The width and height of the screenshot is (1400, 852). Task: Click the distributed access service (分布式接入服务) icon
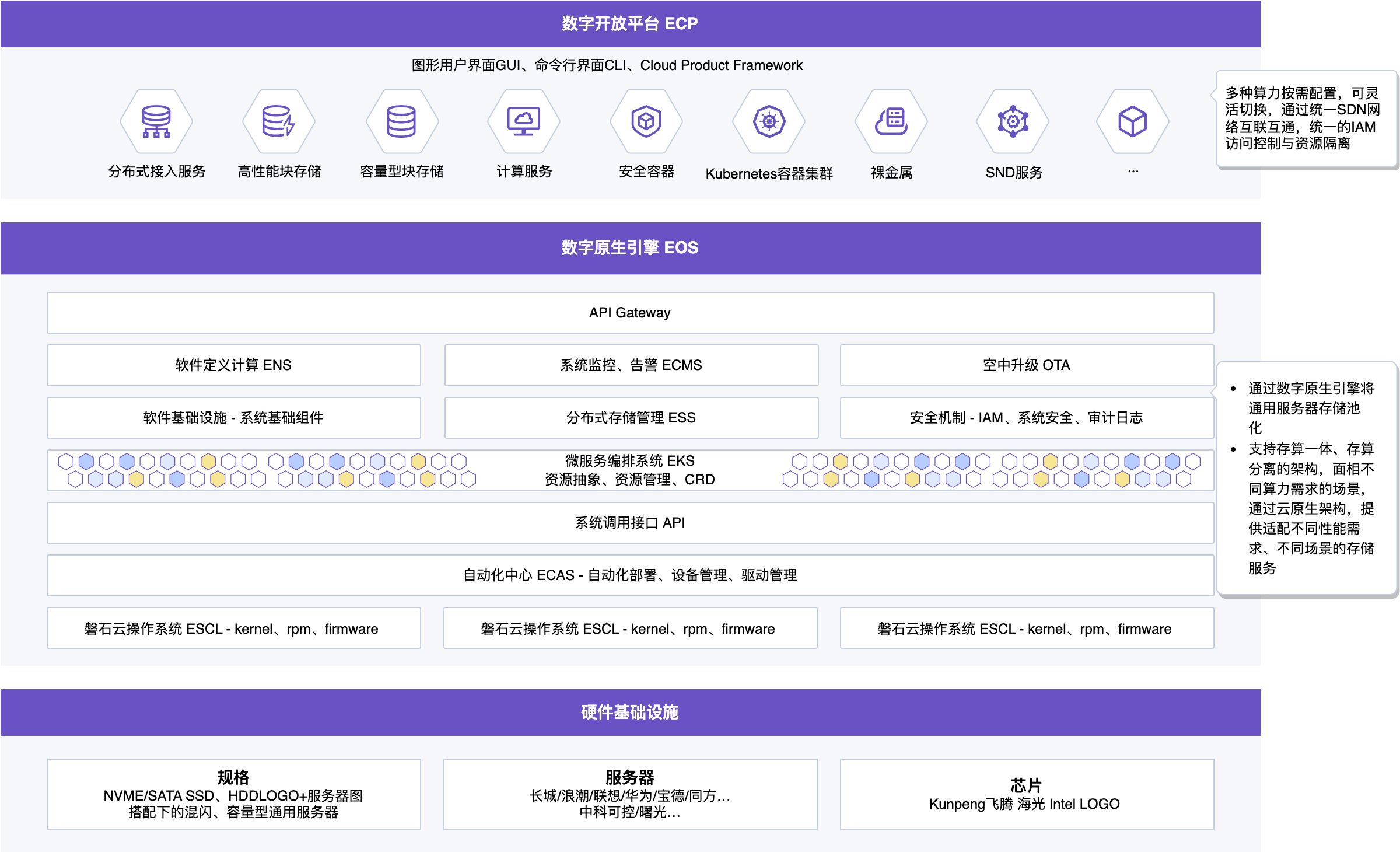156,121
